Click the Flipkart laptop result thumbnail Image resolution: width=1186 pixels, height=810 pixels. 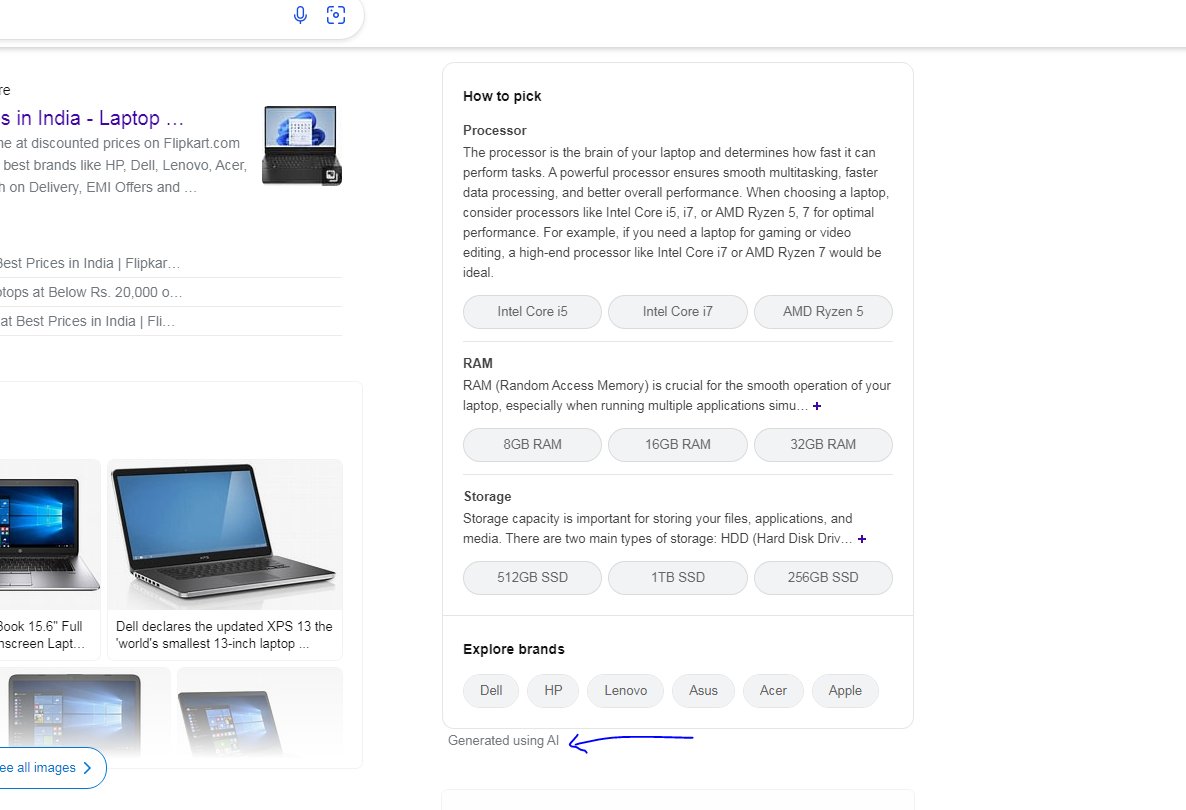(302, 145)
